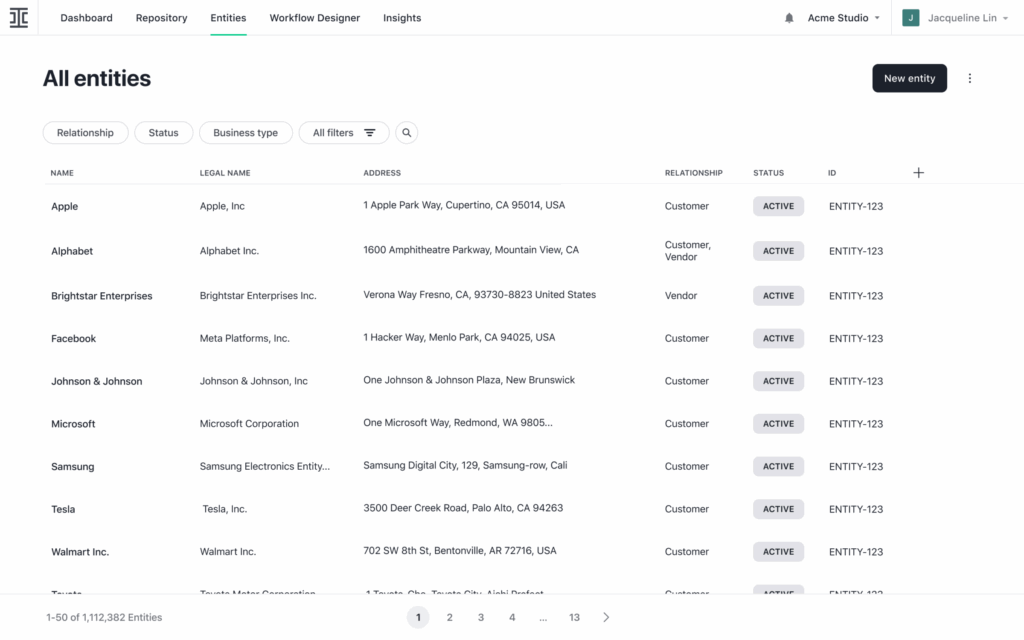Create a new entity

pyautogui.click(x=909, y=78)
